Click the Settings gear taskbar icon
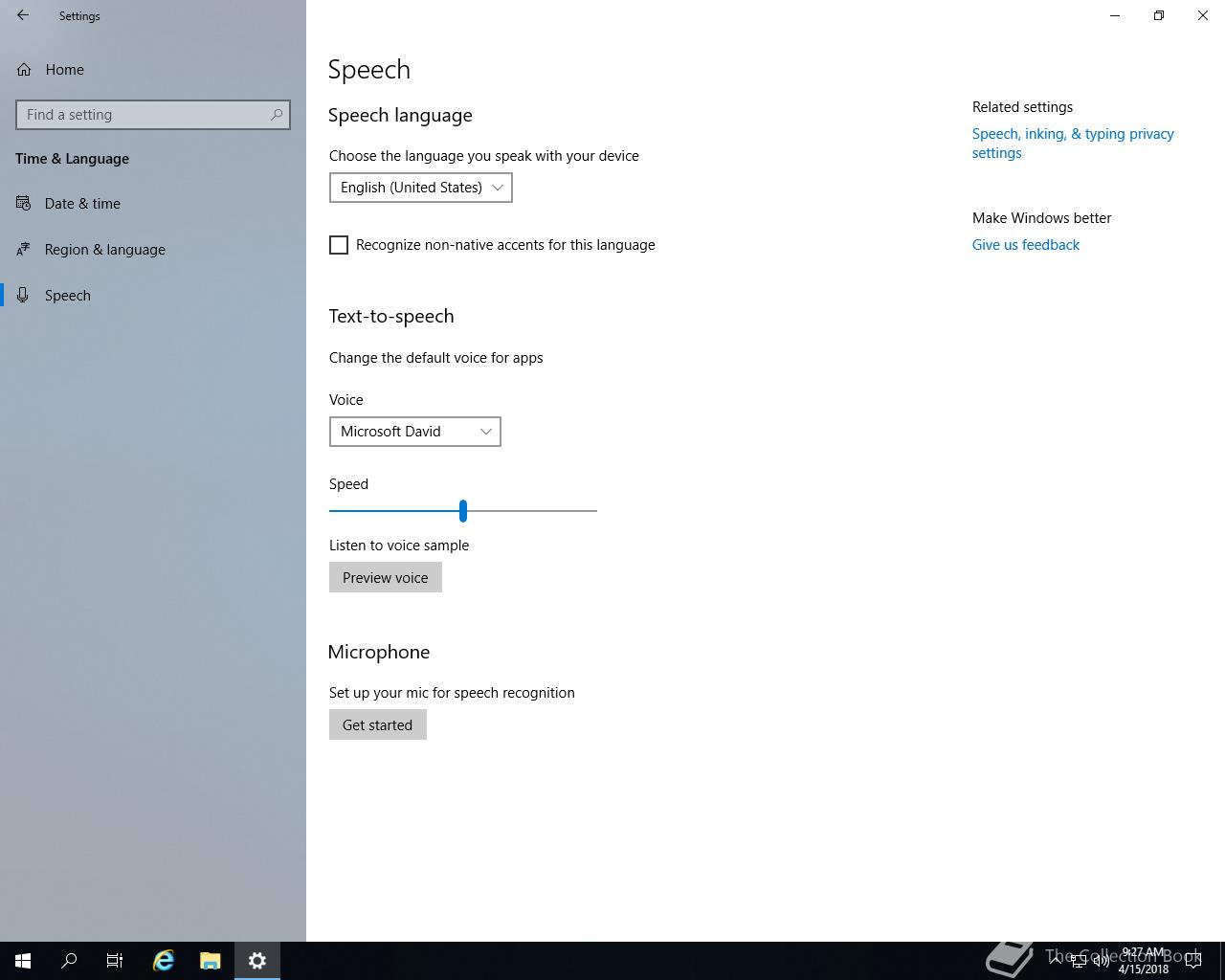 point(257,961)
